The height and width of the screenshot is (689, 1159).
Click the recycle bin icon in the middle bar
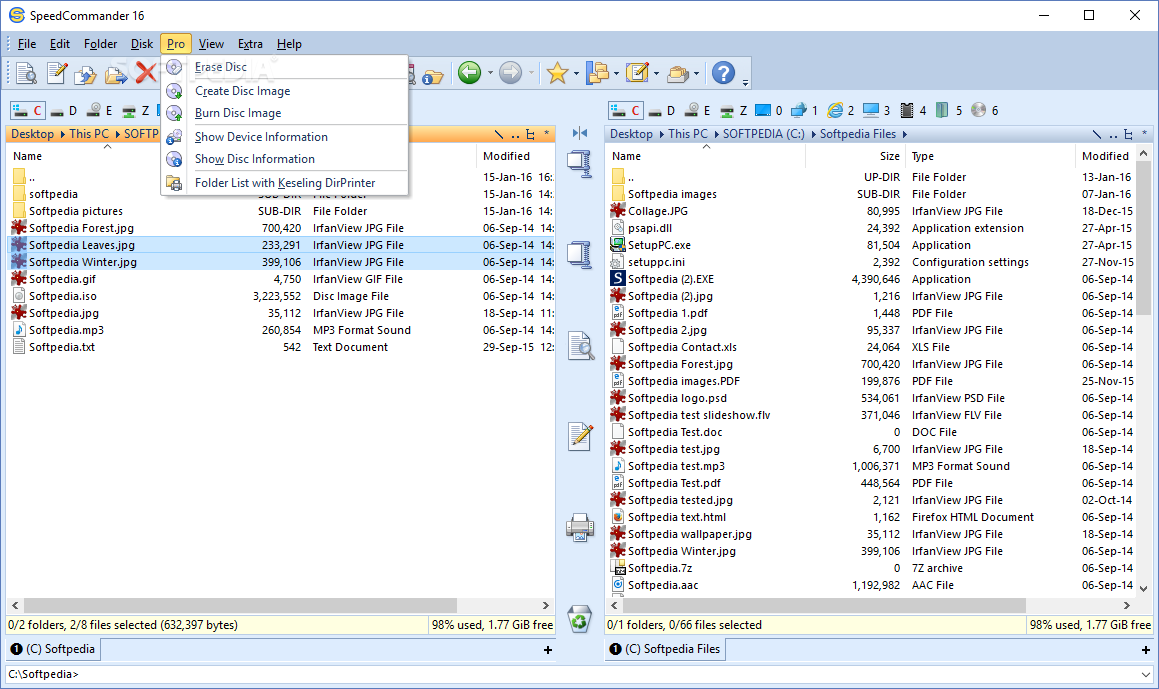pos(580,619)
